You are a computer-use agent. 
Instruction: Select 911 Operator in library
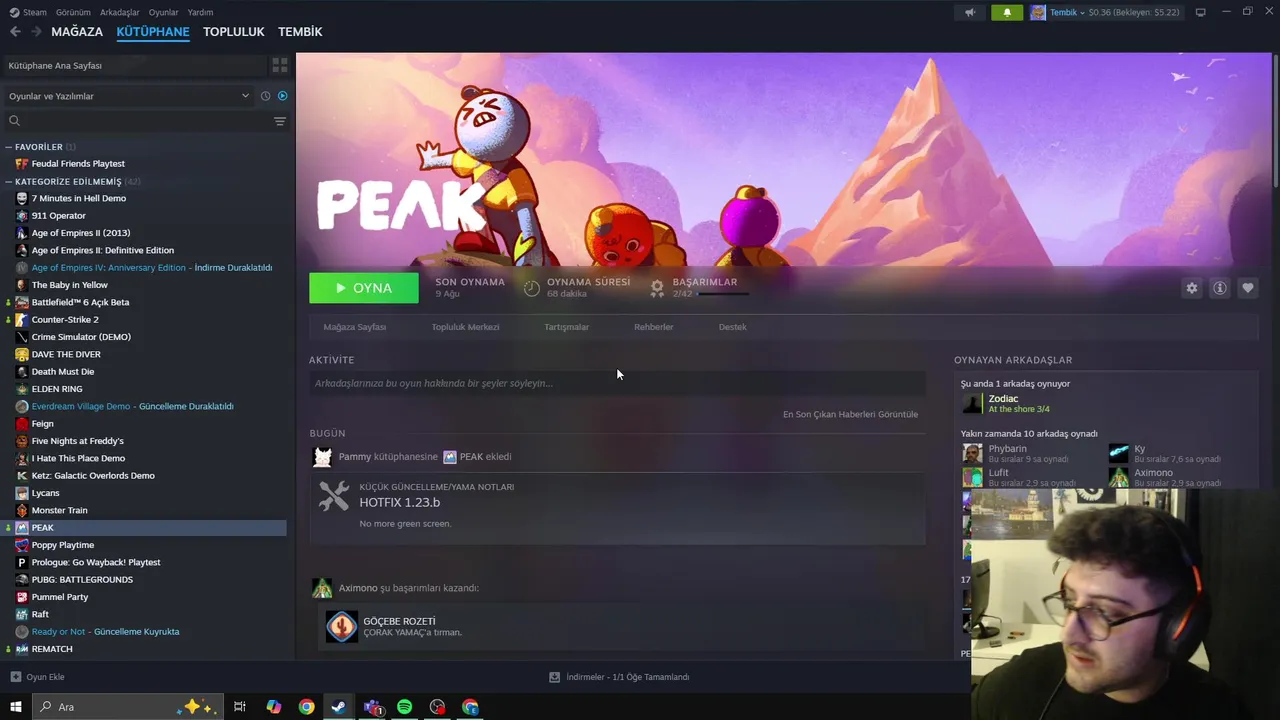coord(59,216)
